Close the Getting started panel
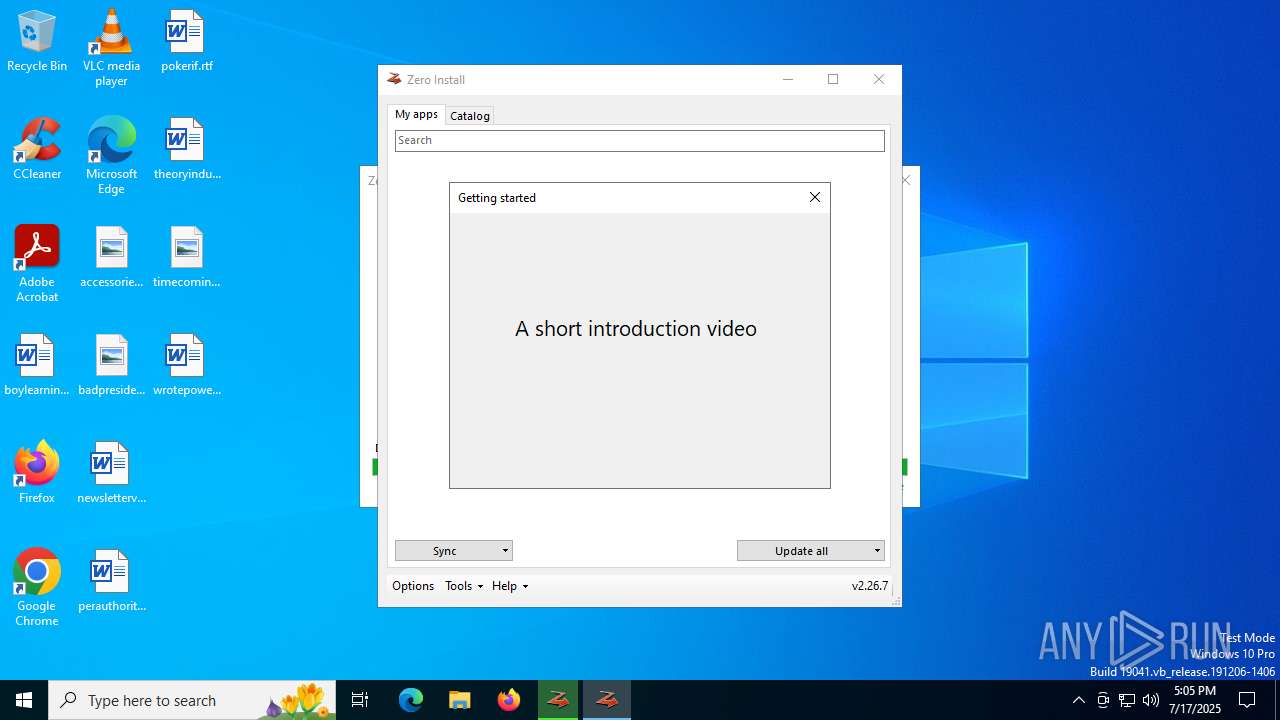This screenshot has height=720, width=1280. (815, 198)
